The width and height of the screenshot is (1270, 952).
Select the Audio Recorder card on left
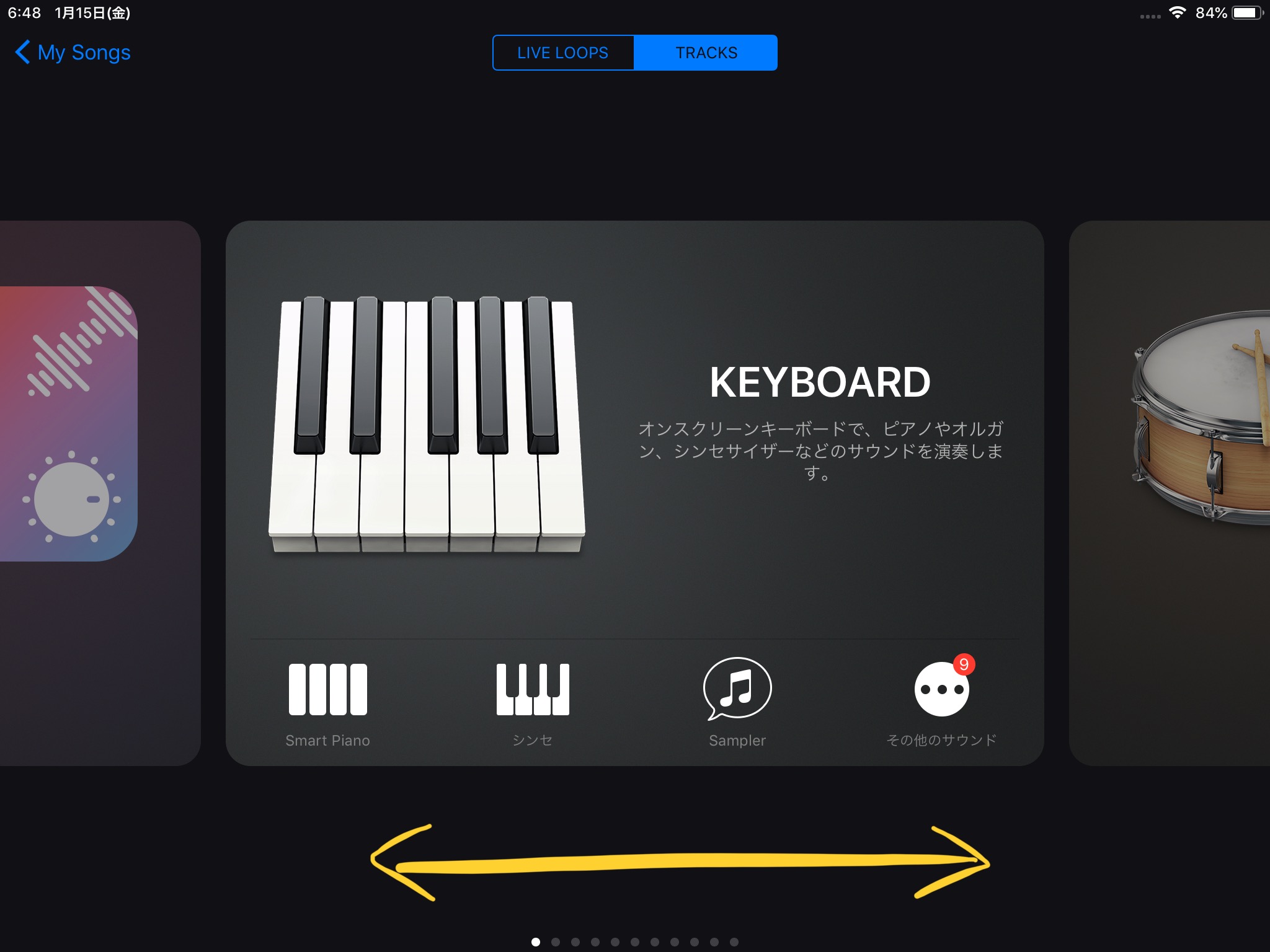click(x=100, y=493)
